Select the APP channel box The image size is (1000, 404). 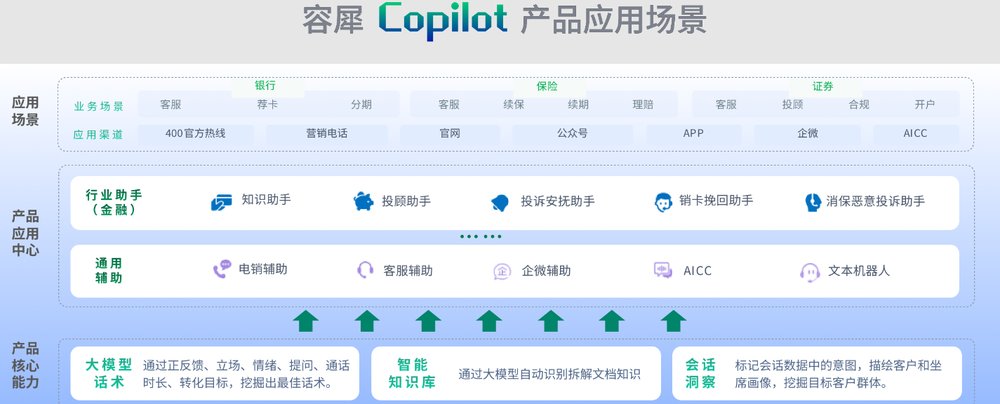pyautogui.click(x=693, y=134)
